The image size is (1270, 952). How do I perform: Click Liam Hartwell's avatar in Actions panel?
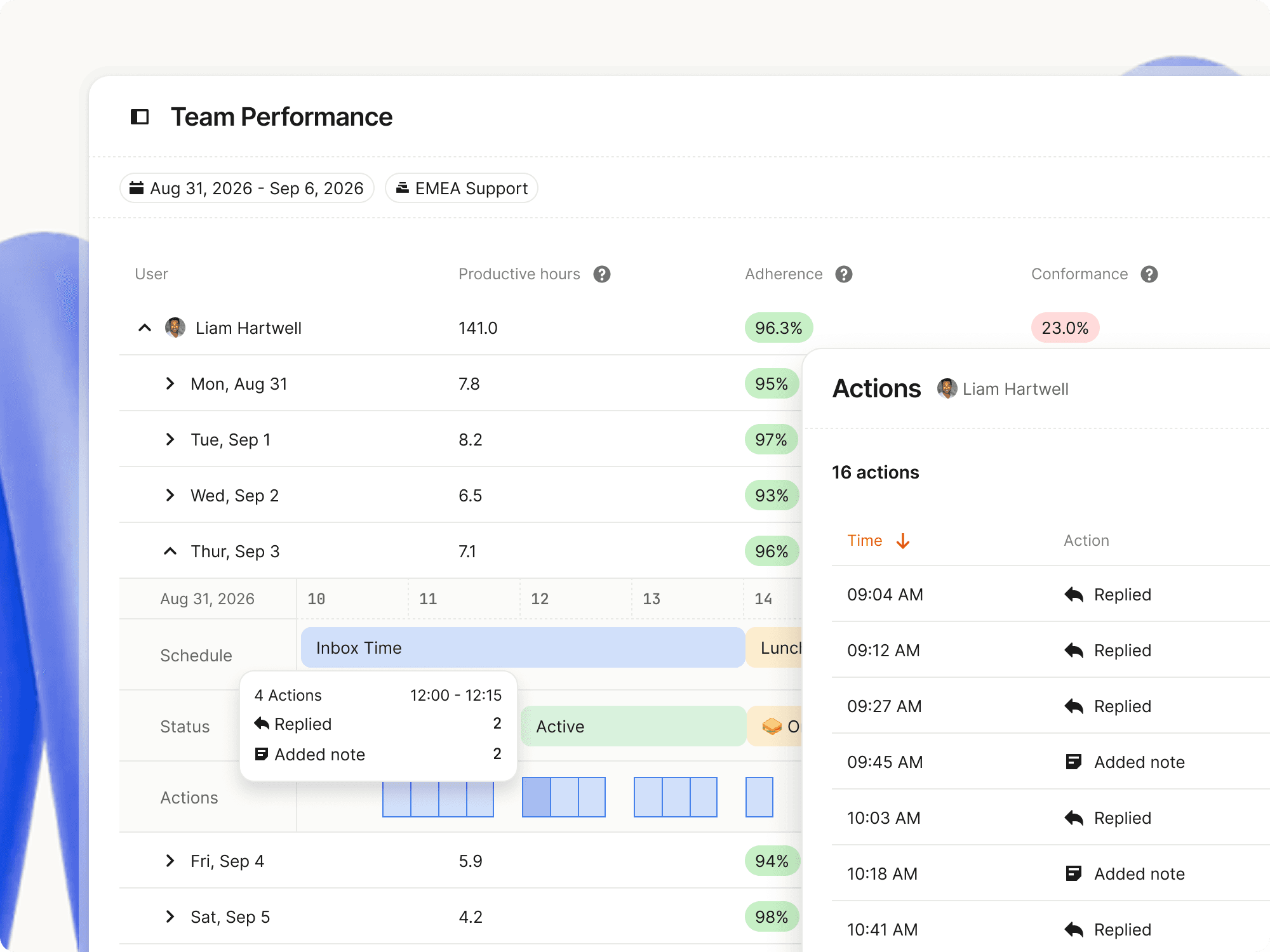click(947, 388)
